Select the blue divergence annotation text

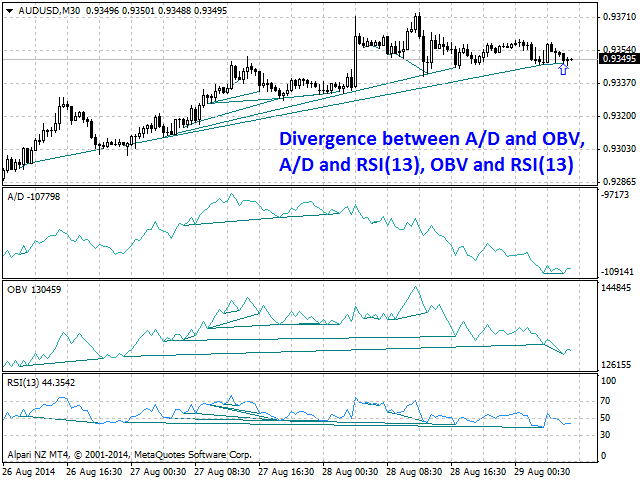click(x=432, y=151)
